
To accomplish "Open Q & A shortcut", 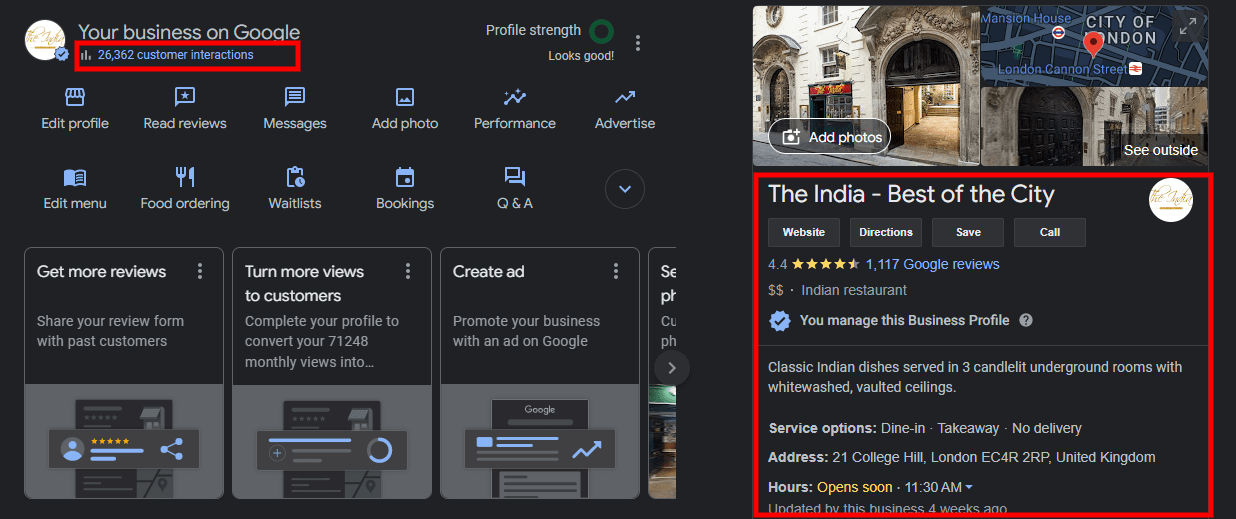I will tap(515, 189).
